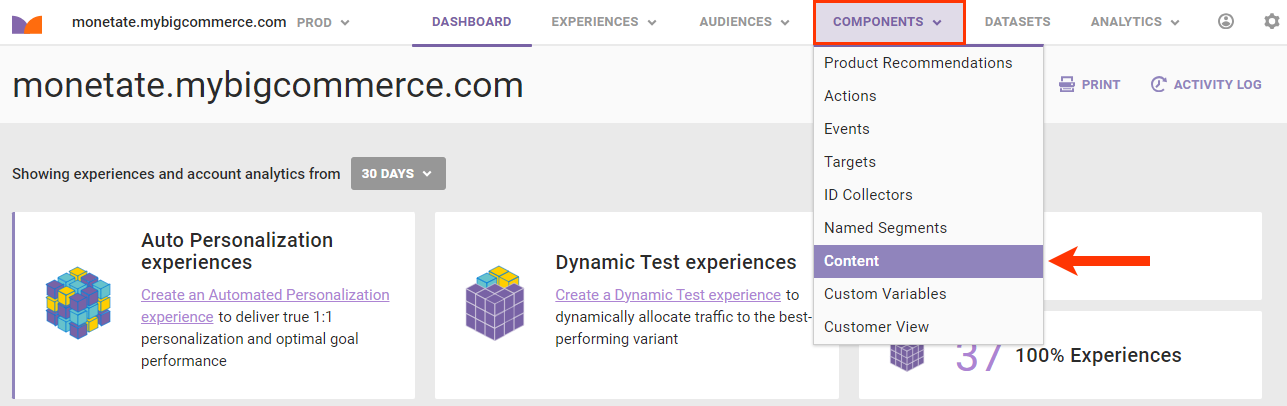Click the monetate.mybigcommerce.com account name in header

(x=179, y=22)
